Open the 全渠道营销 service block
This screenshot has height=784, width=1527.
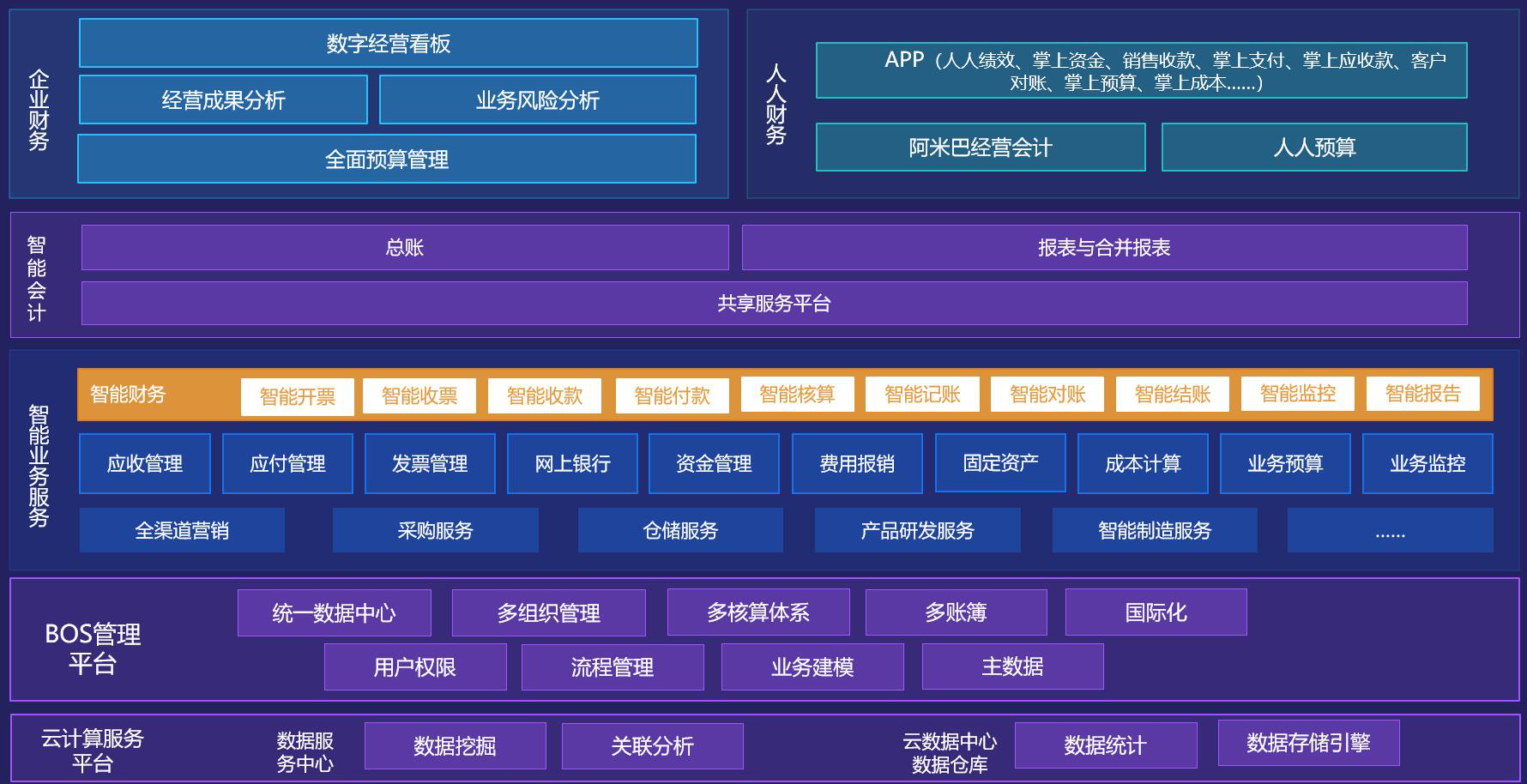182,531
